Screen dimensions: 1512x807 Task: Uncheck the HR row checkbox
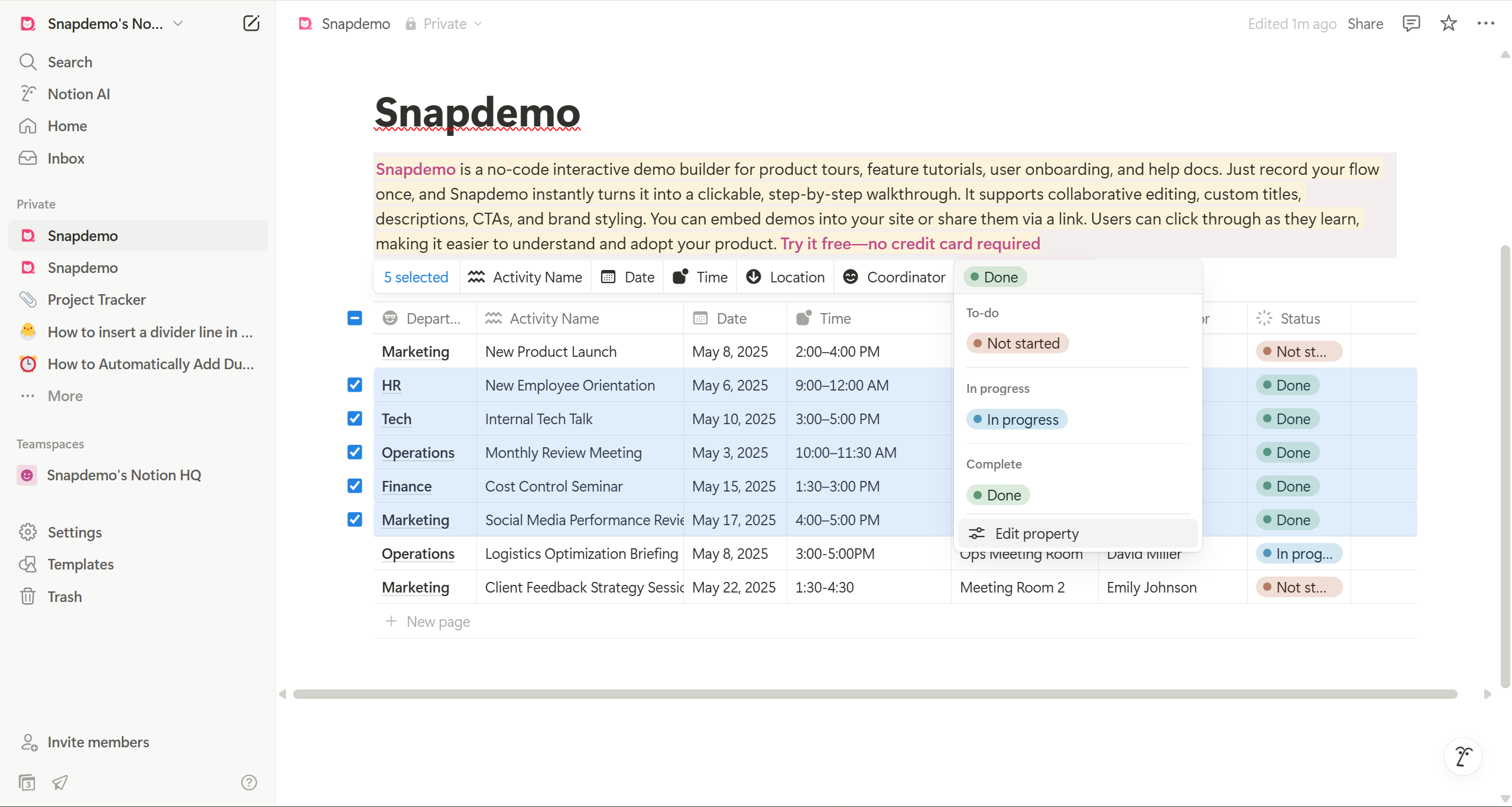pyautogui.click(x=355, y=385)
